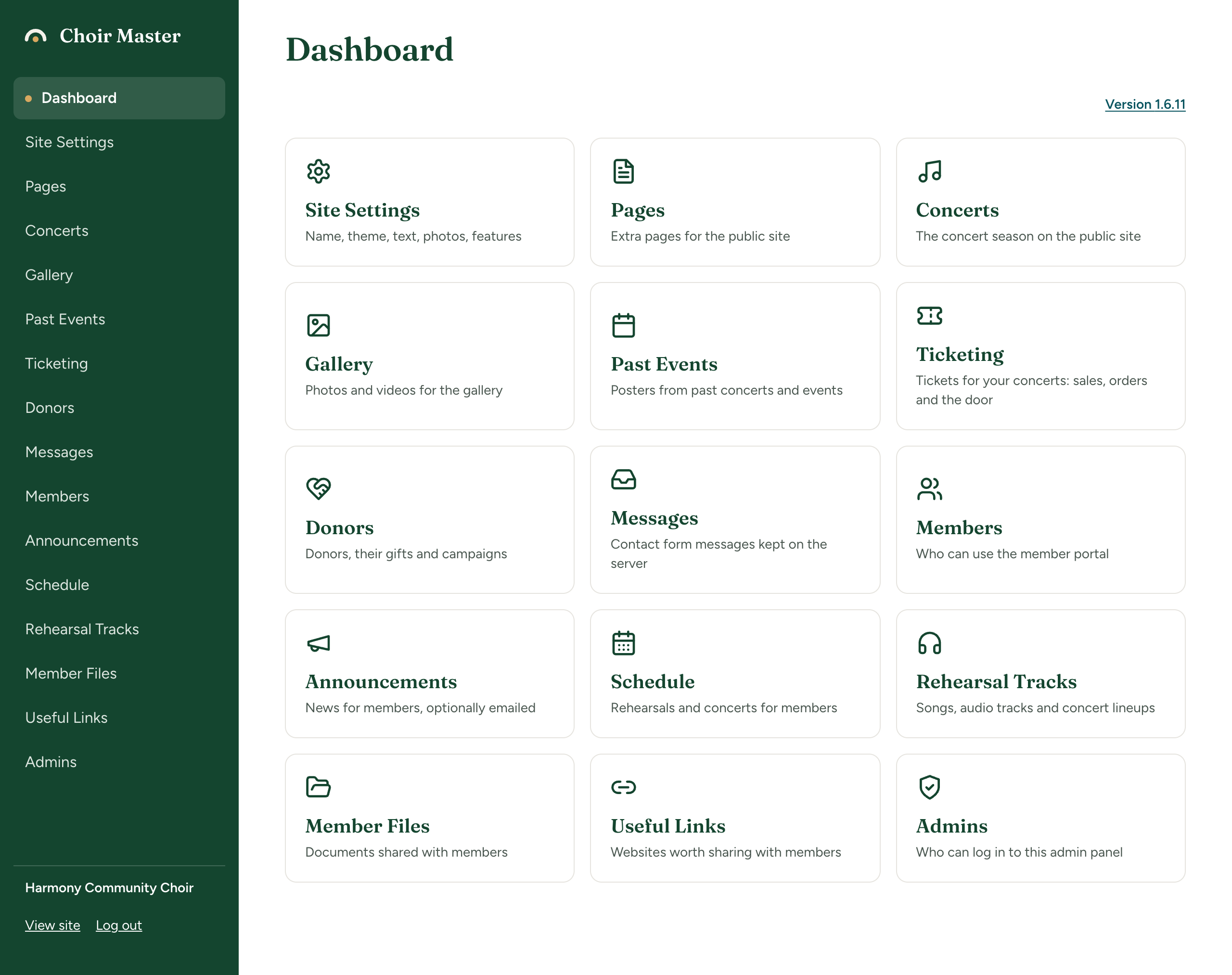Click the document icon on Pages card

[623, 171]
